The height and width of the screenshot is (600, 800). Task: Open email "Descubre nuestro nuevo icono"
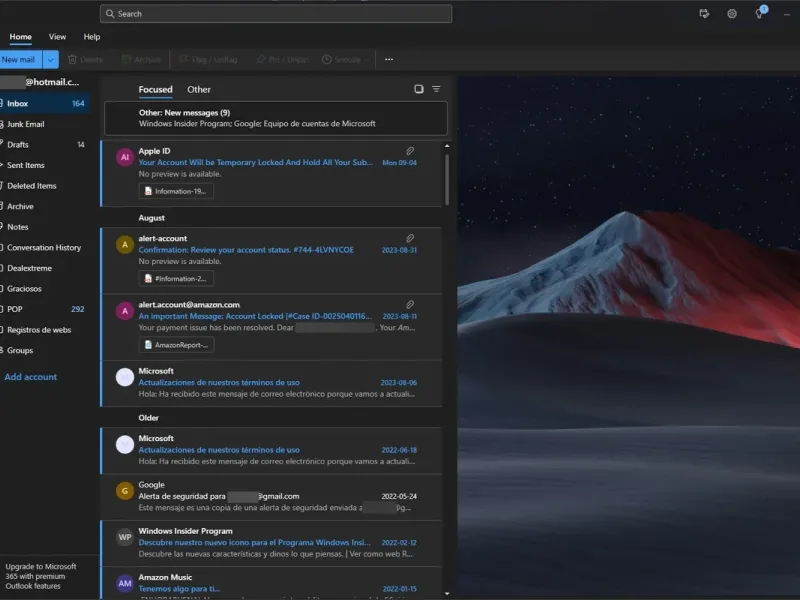click(x=272, y=543)
